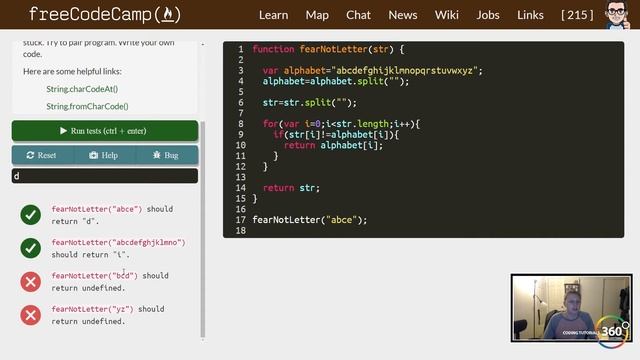Click test text fearNotLetter("abce") should return "d"
This screenshot has width=640, height=360.
point(112,215)
